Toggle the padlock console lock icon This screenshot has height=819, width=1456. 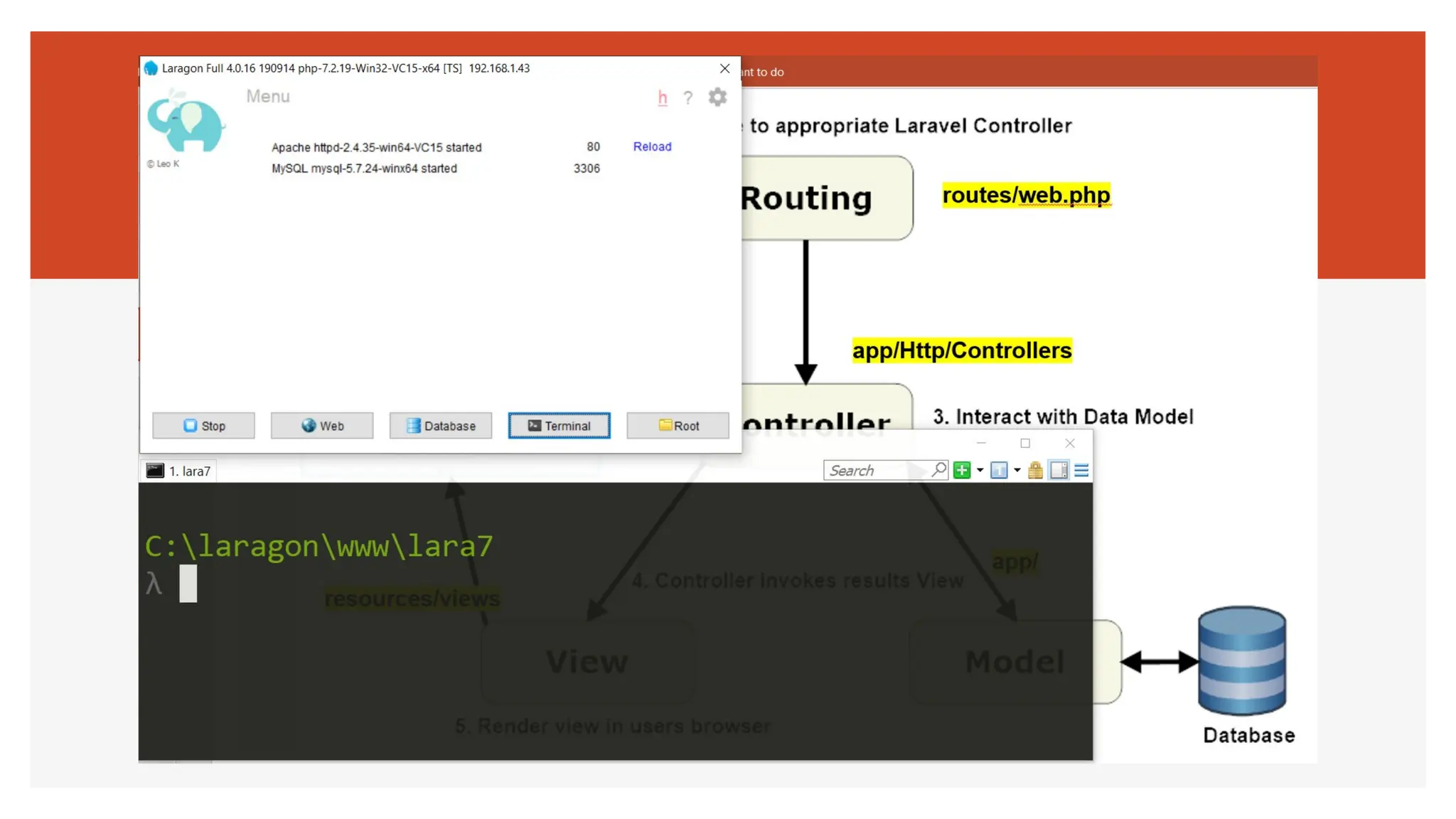click(x=1035, y=470)
